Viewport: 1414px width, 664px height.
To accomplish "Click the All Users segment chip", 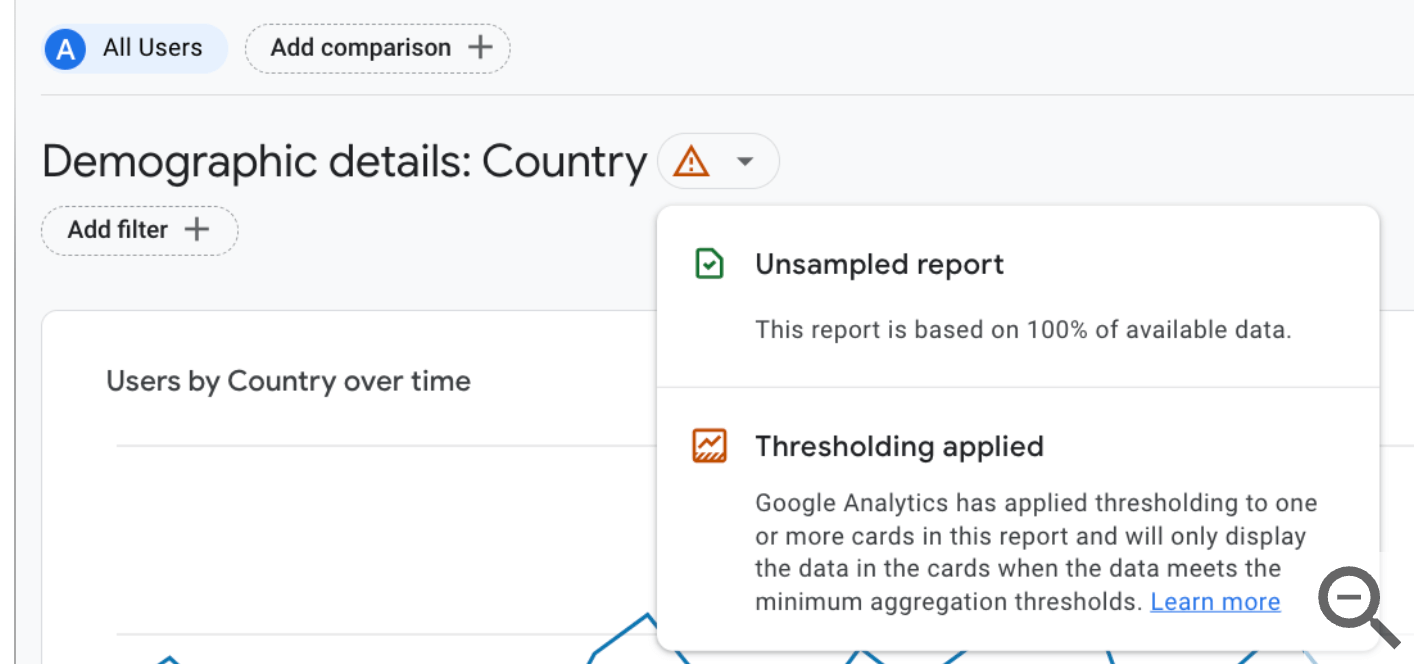I will (135, 48).
